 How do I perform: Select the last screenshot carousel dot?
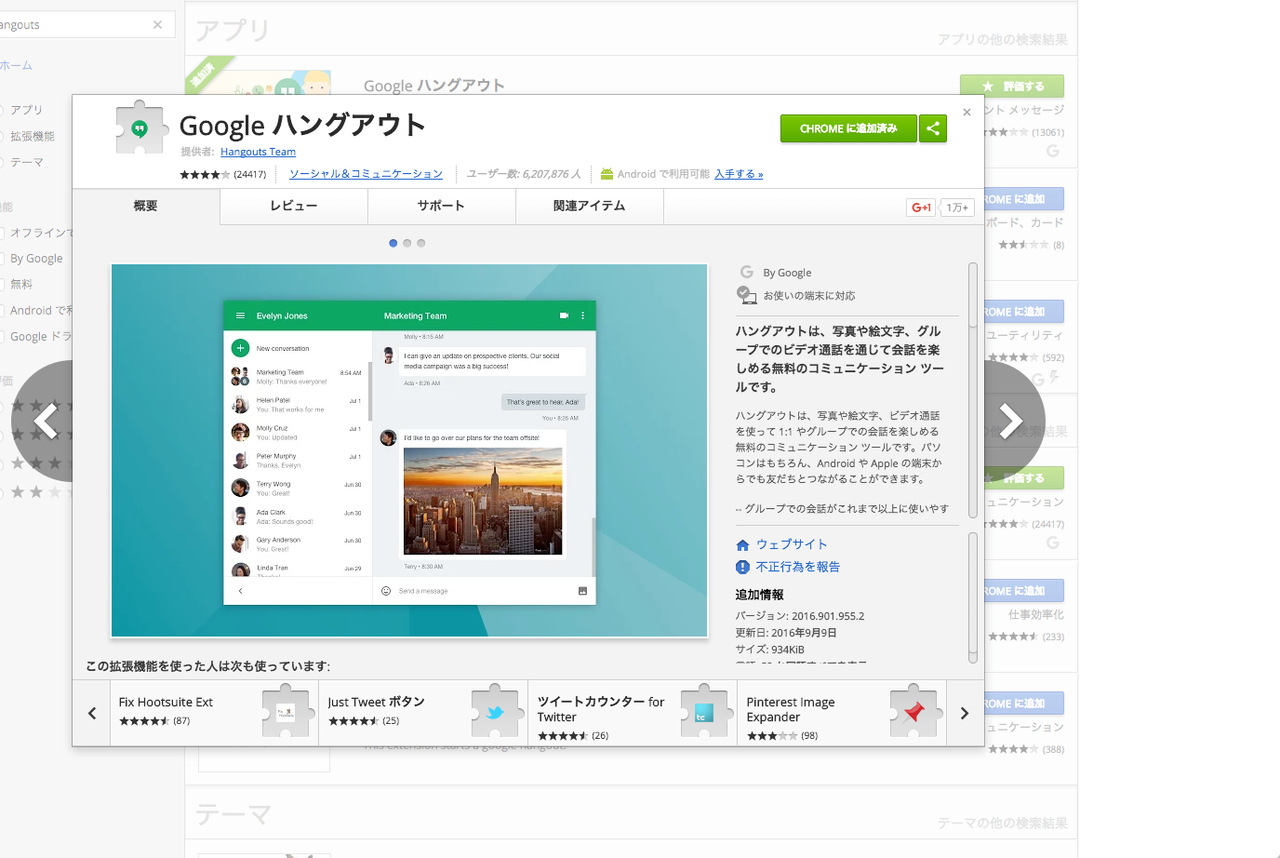click(421, 243)
